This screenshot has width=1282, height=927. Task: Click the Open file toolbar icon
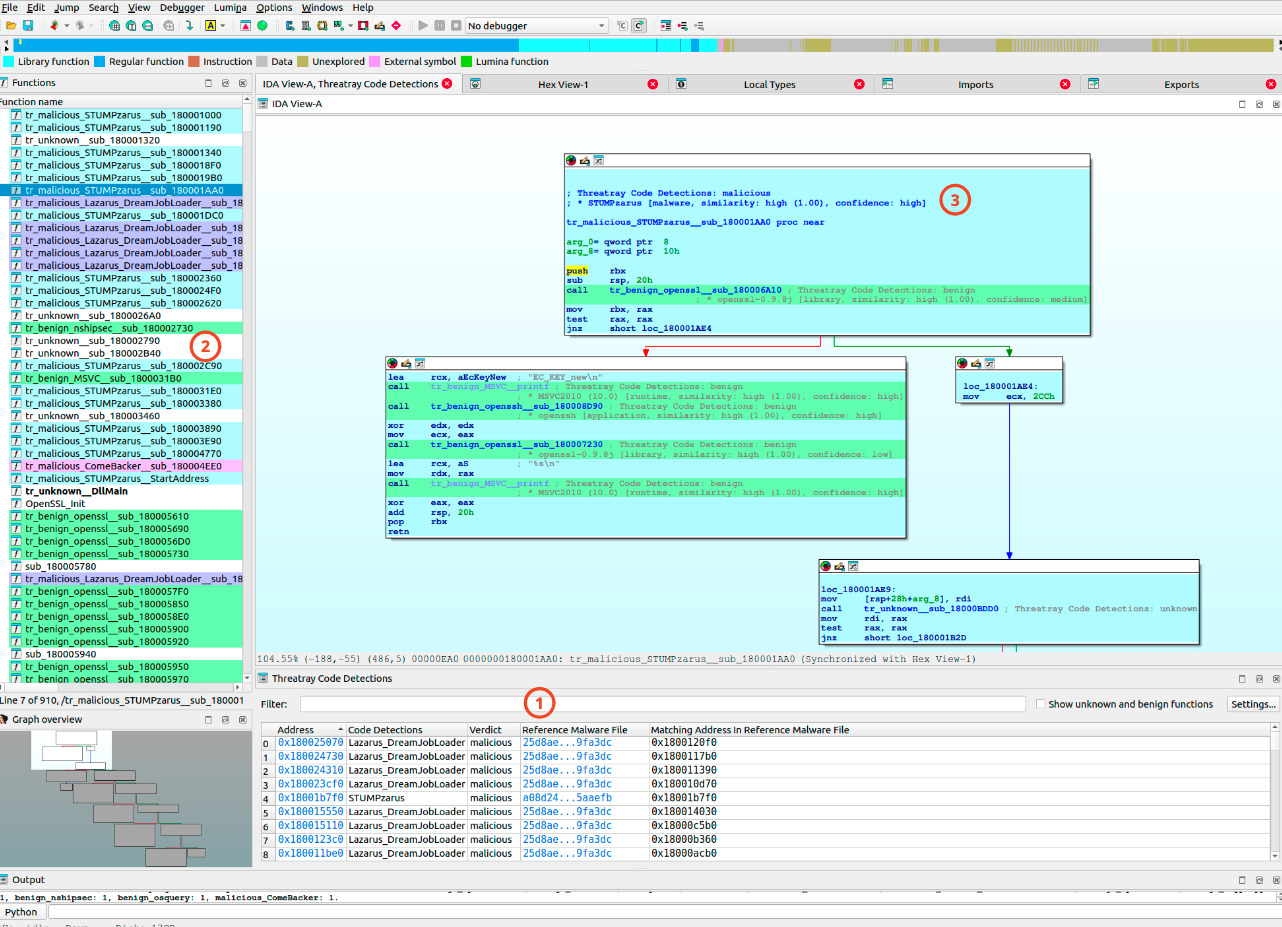11,25
